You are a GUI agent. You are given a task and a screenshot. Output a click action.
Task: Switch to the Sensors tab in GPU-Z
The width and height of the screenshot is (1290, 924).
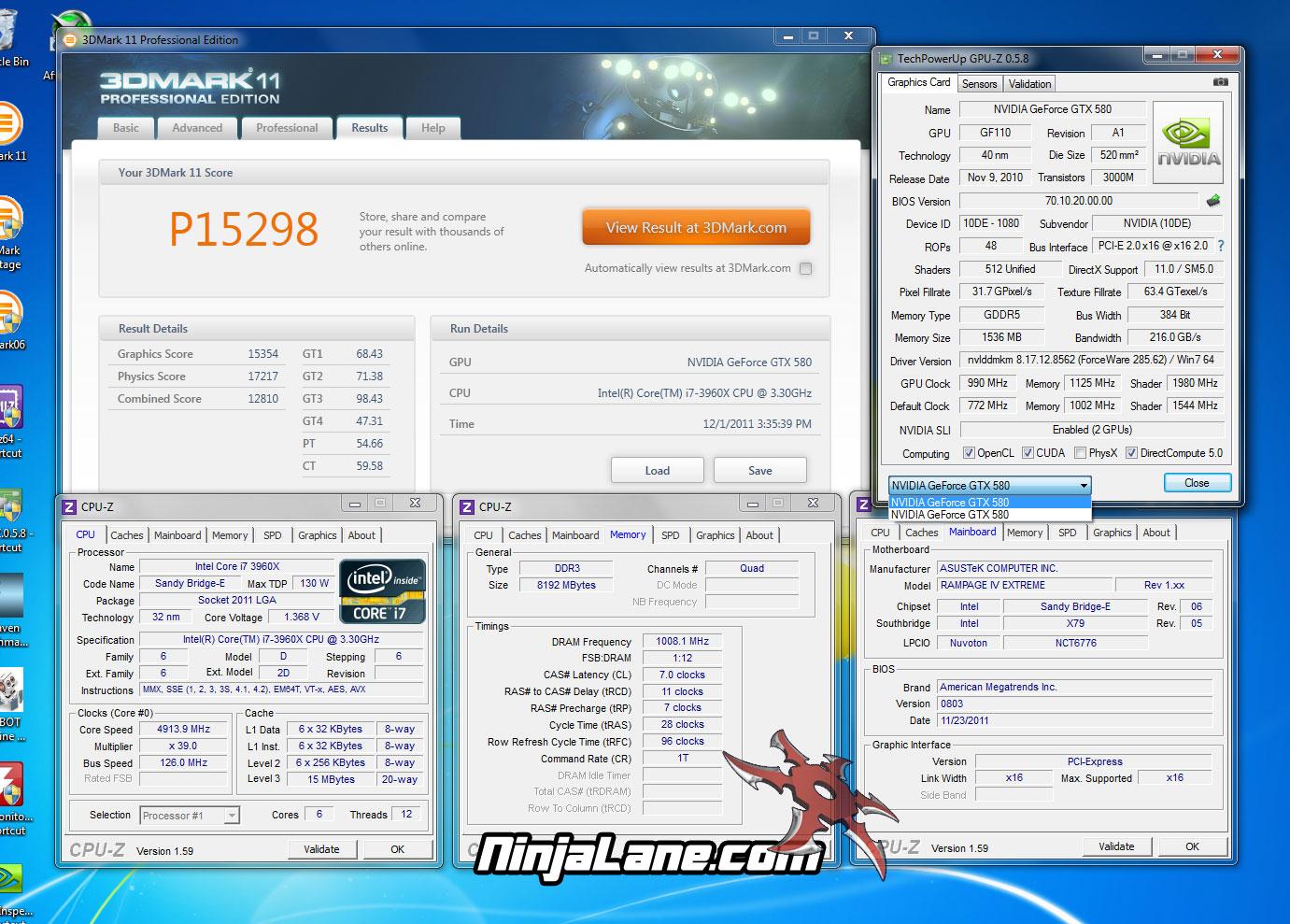[979, 84]
